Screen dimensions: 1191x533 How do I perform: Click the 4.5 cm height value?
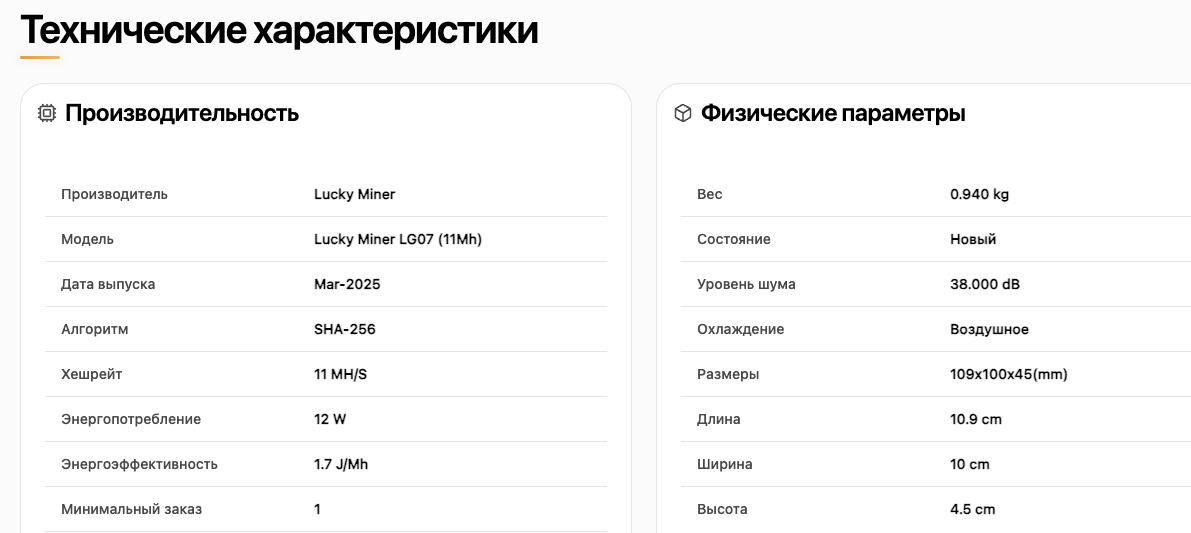click(972, 509)
